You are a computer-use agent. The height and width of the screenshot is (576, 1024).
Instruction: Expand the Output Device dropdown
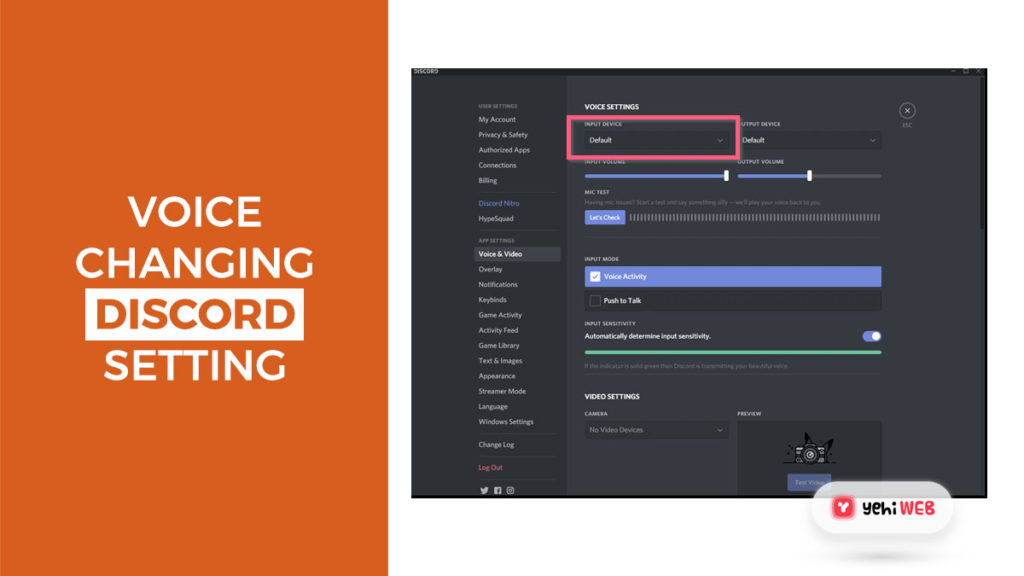[808, 140]
